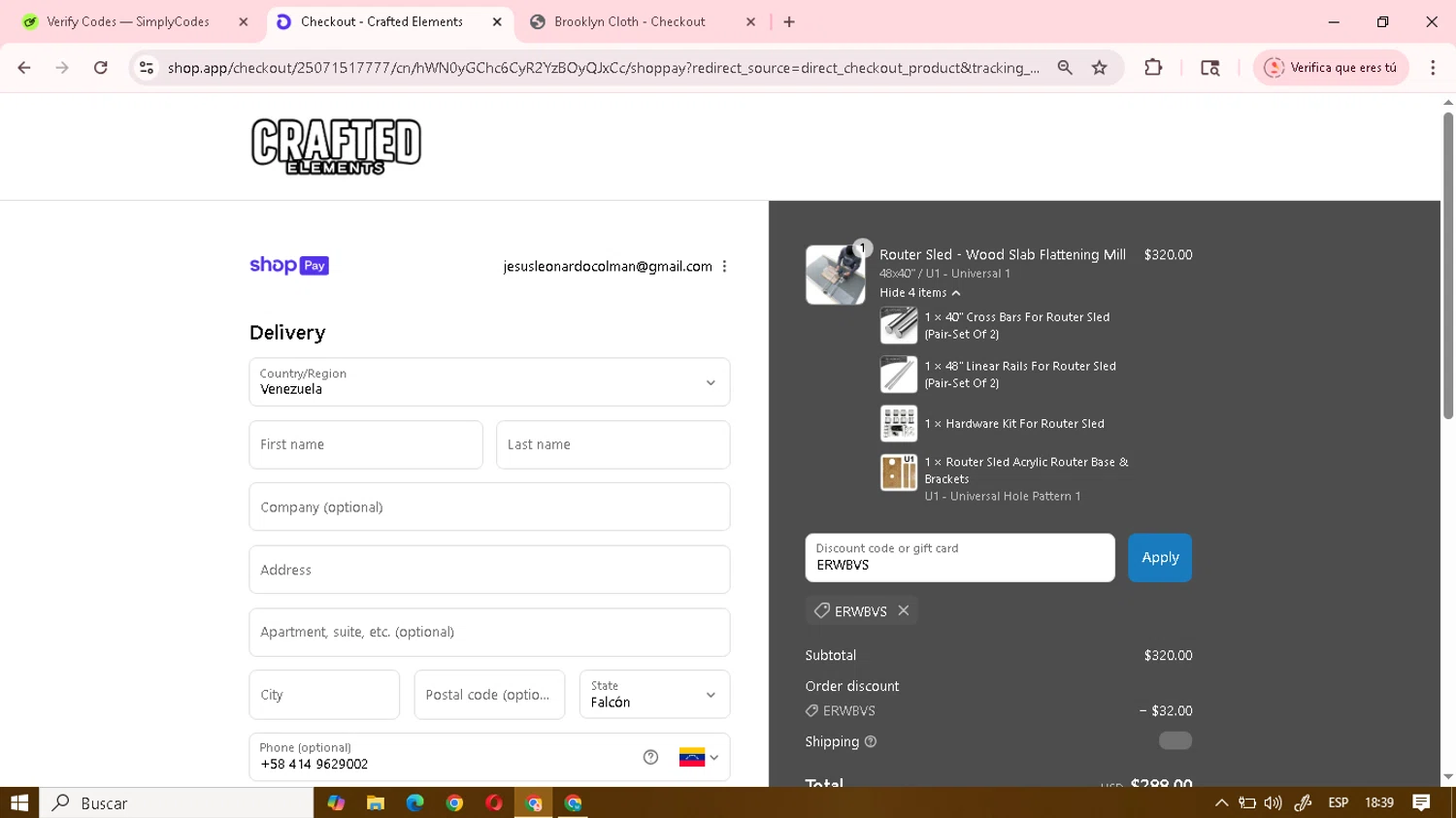Select the Checkout - Crafted Elements tab

pos(381,21)
